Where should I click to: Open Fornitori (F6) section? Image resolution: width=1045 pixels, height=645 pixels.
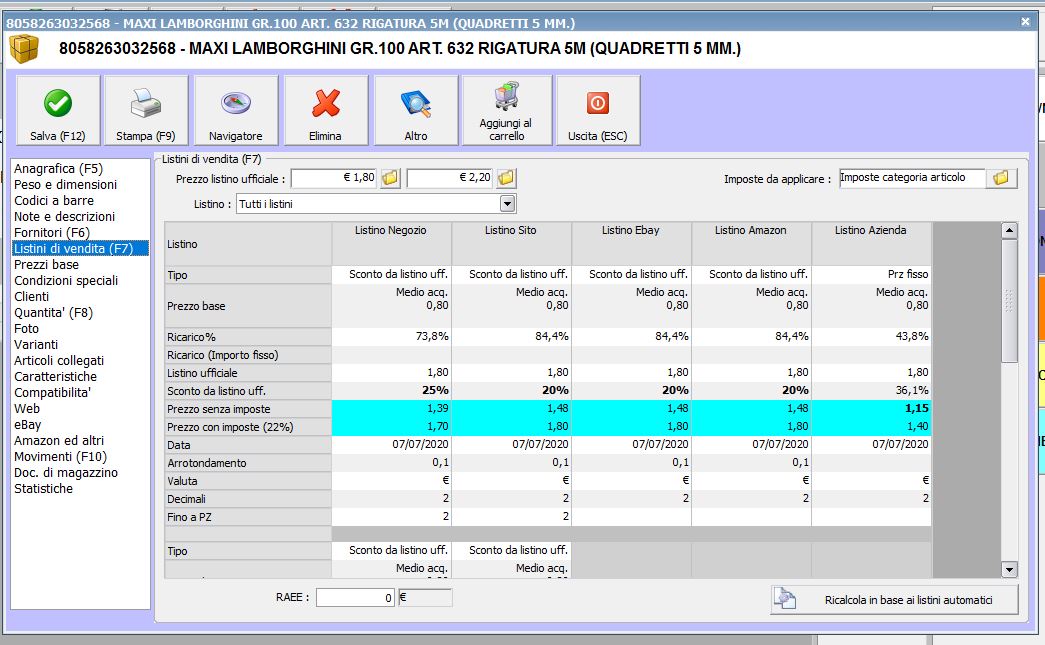(51, 233)
